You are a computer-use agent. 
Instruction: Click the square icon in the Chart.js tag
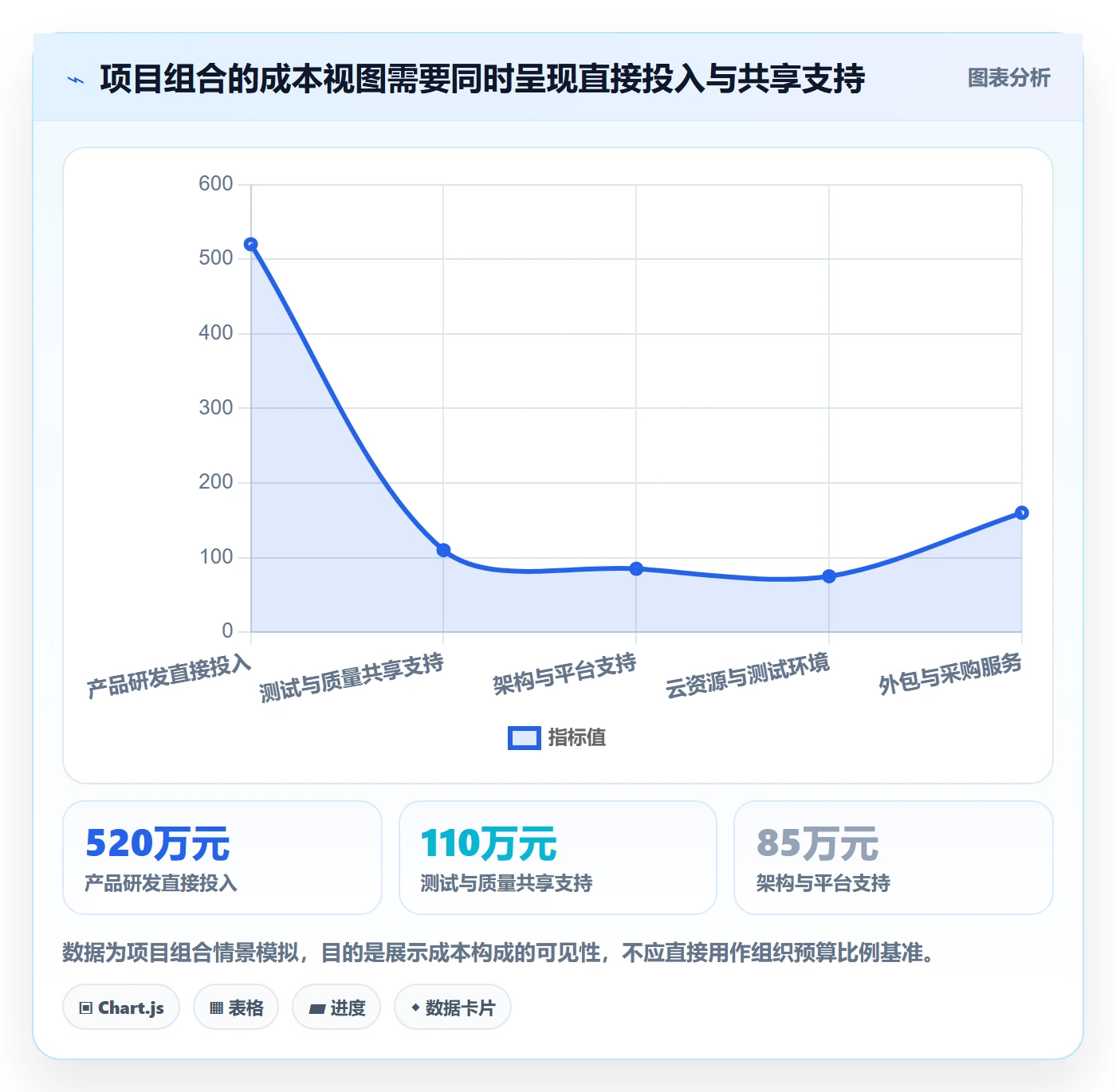pos(86,1008)
